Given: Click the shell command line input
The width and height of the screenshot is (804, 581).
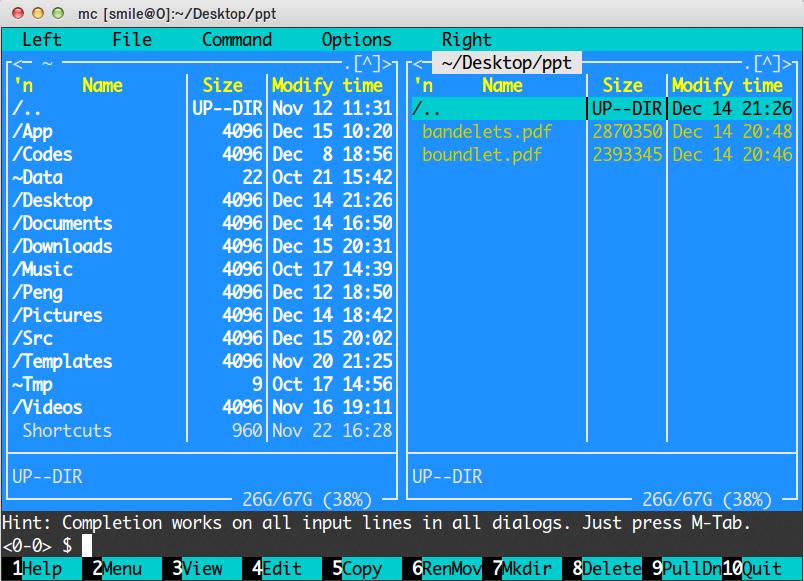Looking at the screenshot, I should (400, 545).
